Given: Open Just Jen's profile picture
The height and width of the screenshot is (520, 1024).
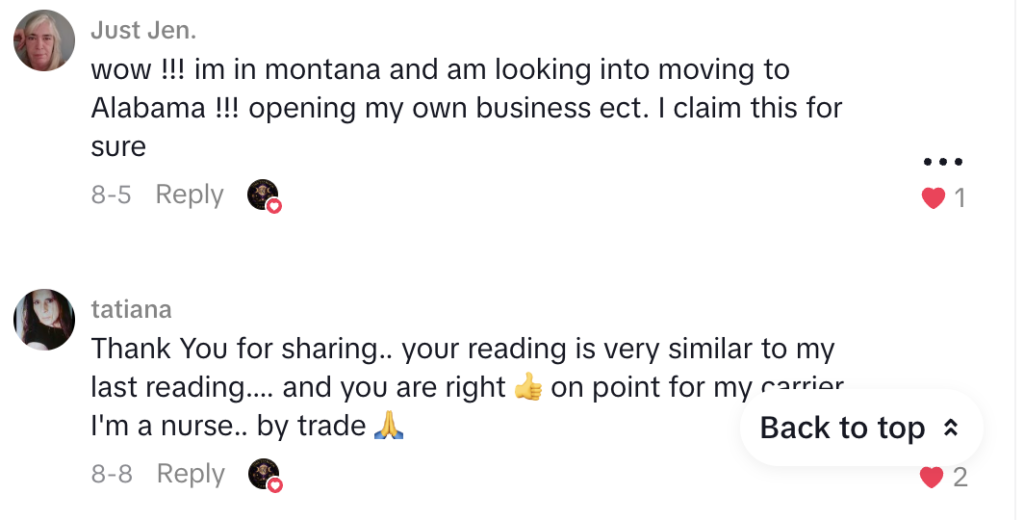Looking at the screenshot, I should 44,41.
